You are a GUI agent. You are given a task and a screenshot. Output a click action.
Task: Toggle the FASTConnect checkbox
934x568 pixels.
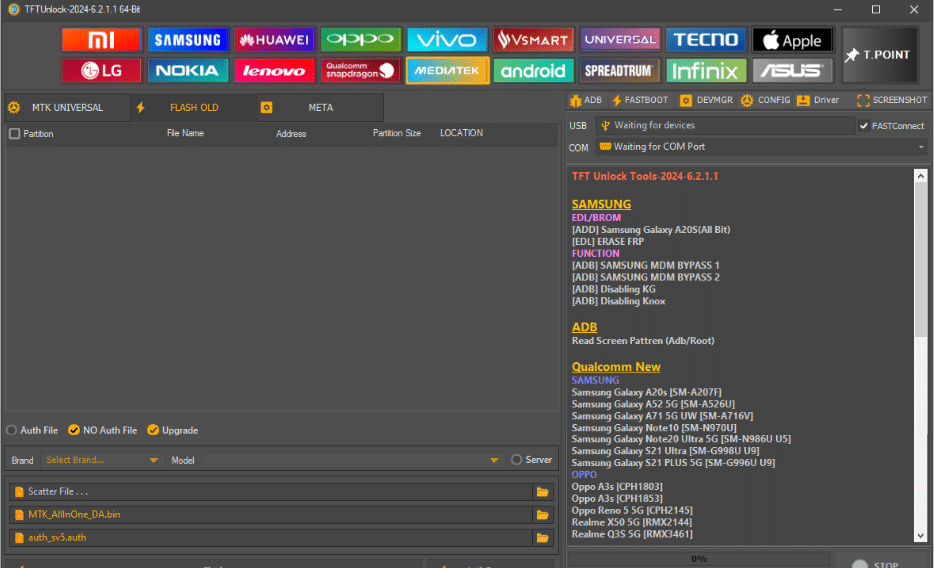pos(864,126)
